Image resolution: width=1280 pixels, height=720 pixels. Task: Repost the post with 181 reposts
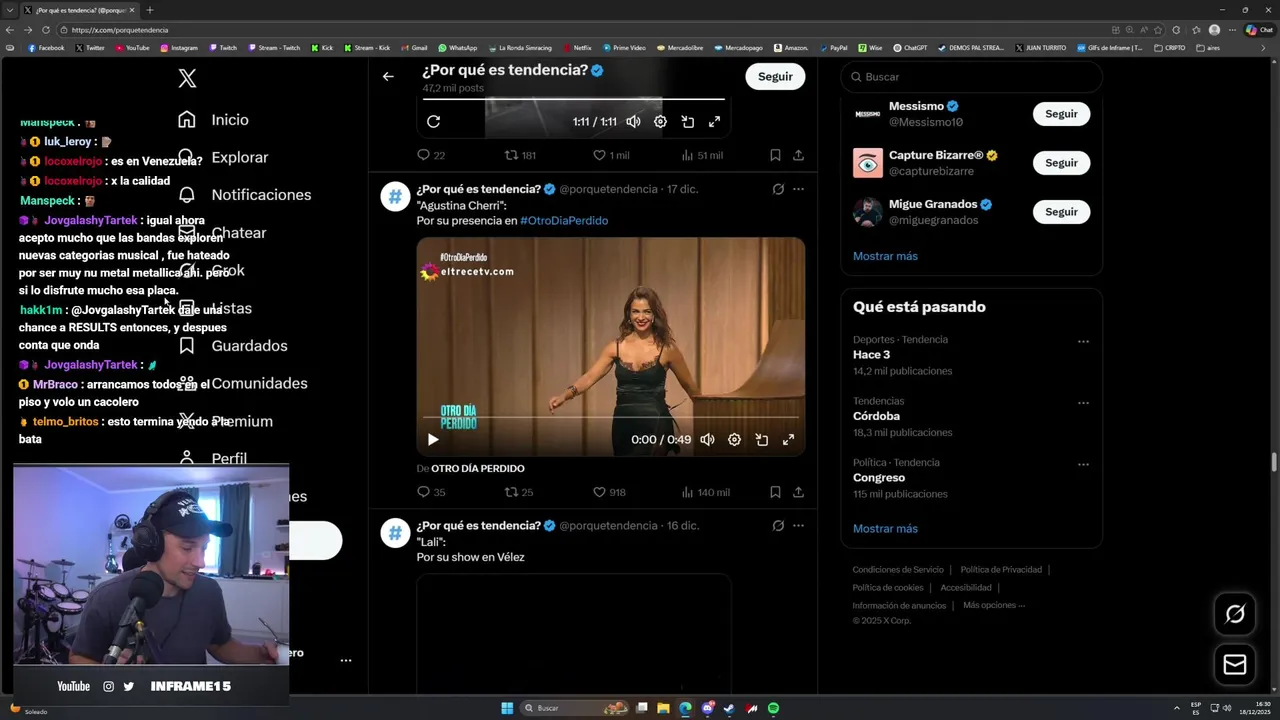click(x=520, y=155)
